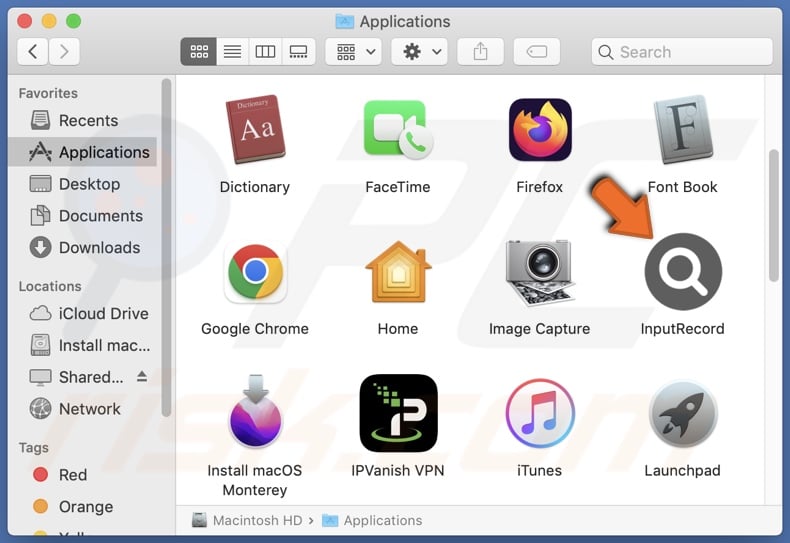Open Network in the sidebar
790x543 pixels.
[x=83, y=409]
